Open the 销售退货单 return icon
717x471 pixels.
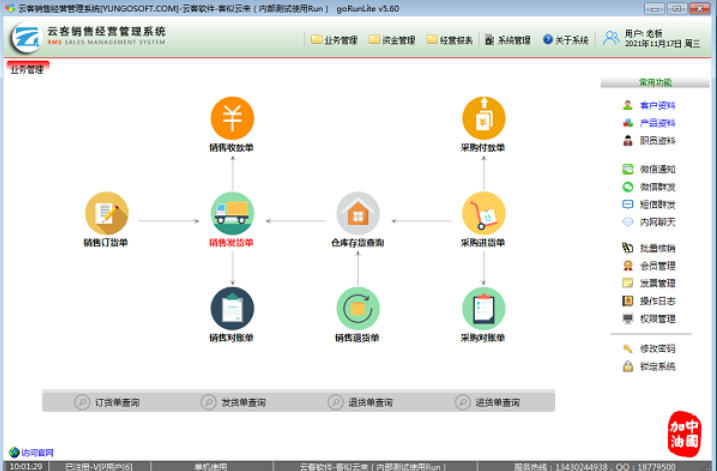[358, 309]
